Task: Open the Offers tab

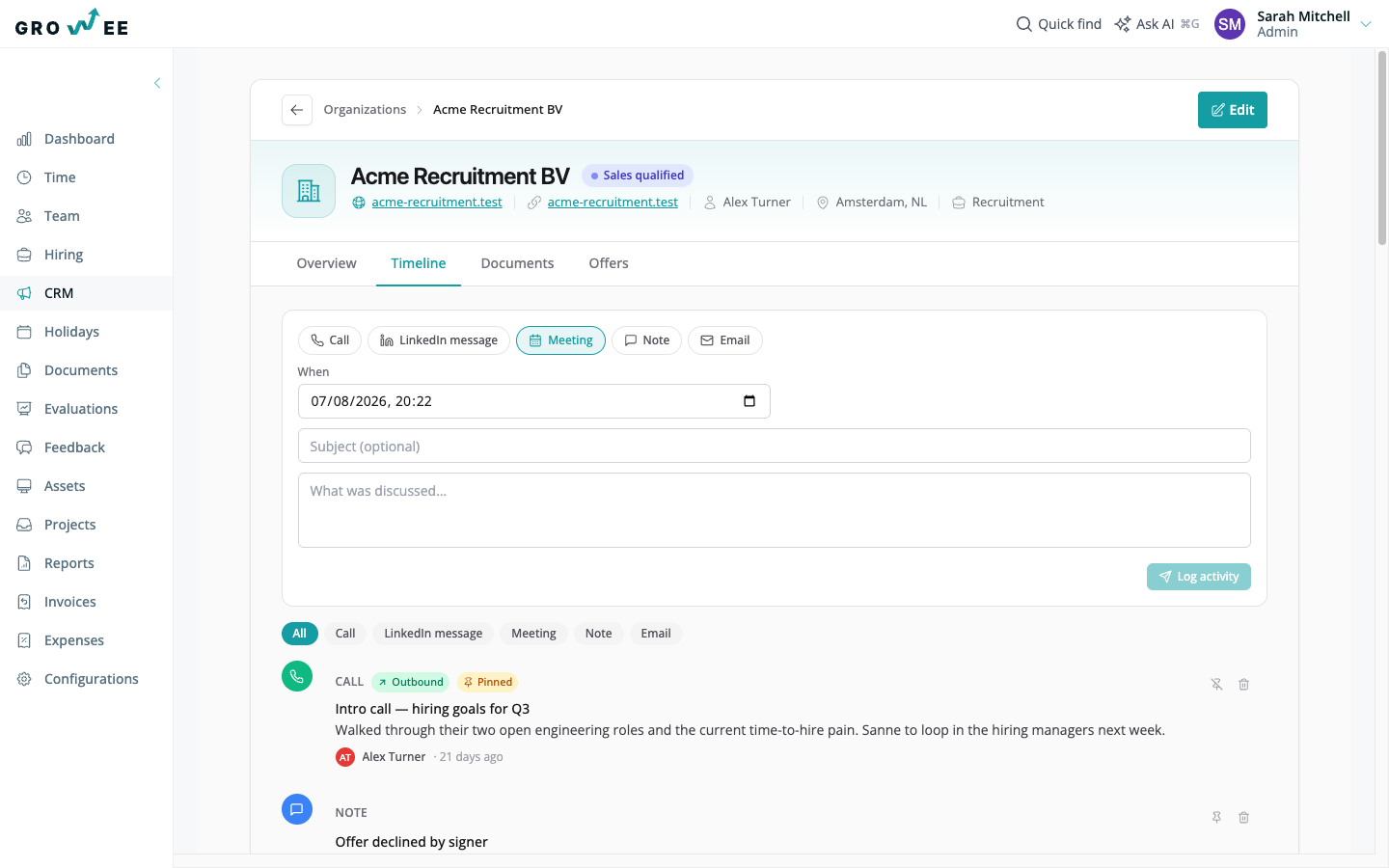Action: tap(609, 263)
